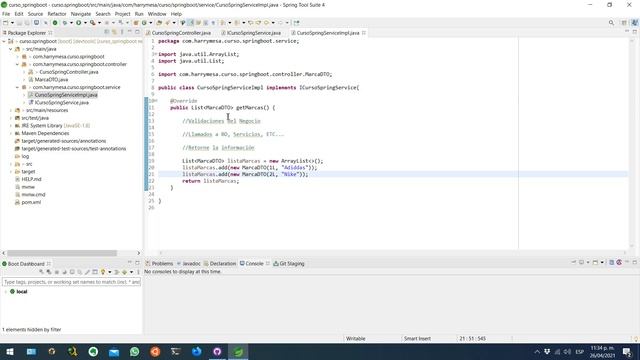Click the first Boot Dashboard toolbar icon
This screenshot has height=360, width=640.
41,271
